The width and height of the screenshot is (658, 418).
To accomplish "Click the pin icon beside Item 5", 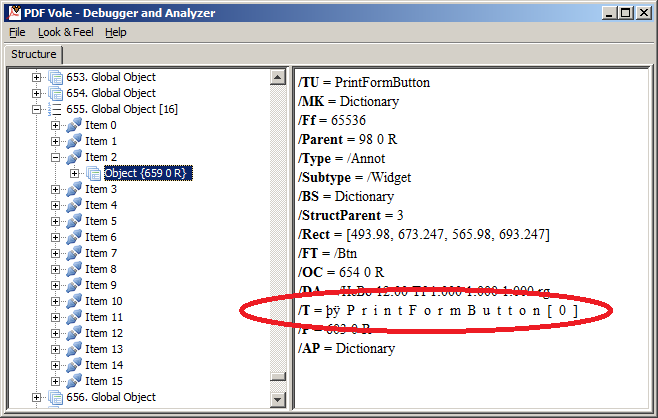I will 74,221.
